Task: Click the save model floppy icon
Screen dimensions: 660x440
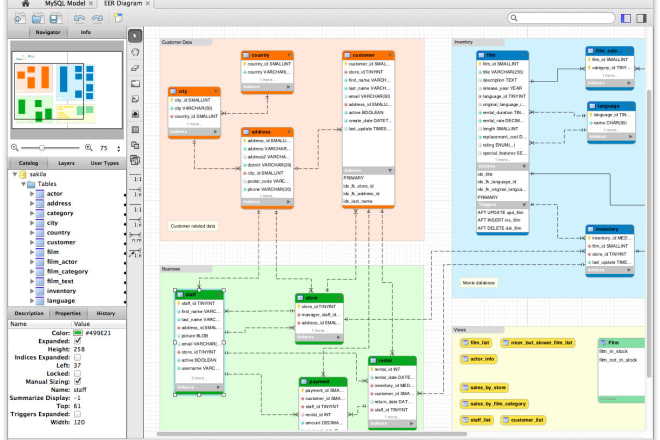Action: coord(55,18)
